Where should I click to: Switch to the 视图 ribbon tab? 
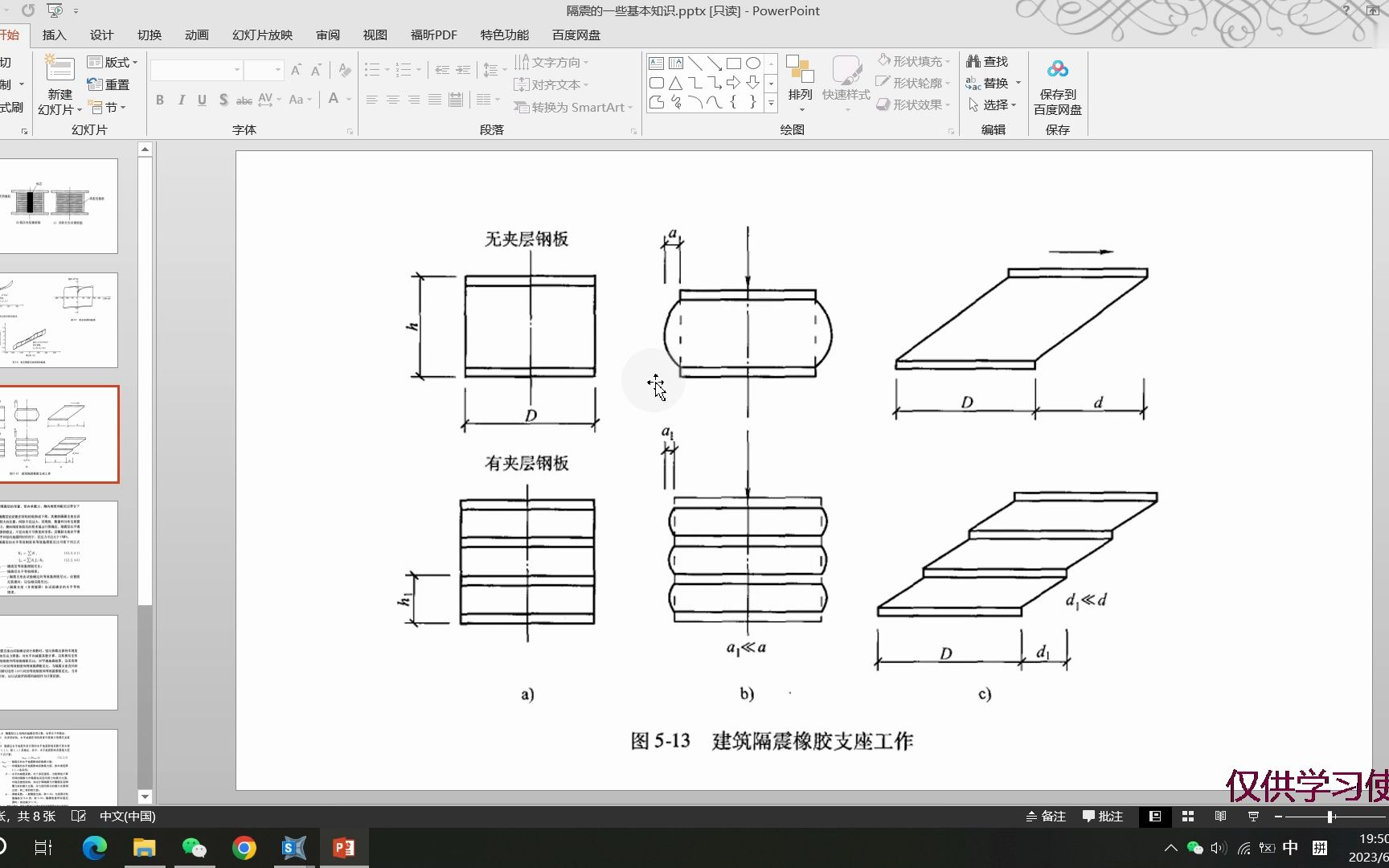[375, 35]
